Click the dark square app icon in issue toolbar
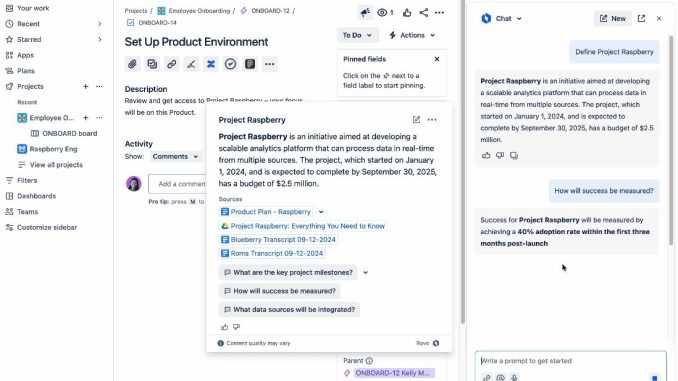 (x=250, y=64)
